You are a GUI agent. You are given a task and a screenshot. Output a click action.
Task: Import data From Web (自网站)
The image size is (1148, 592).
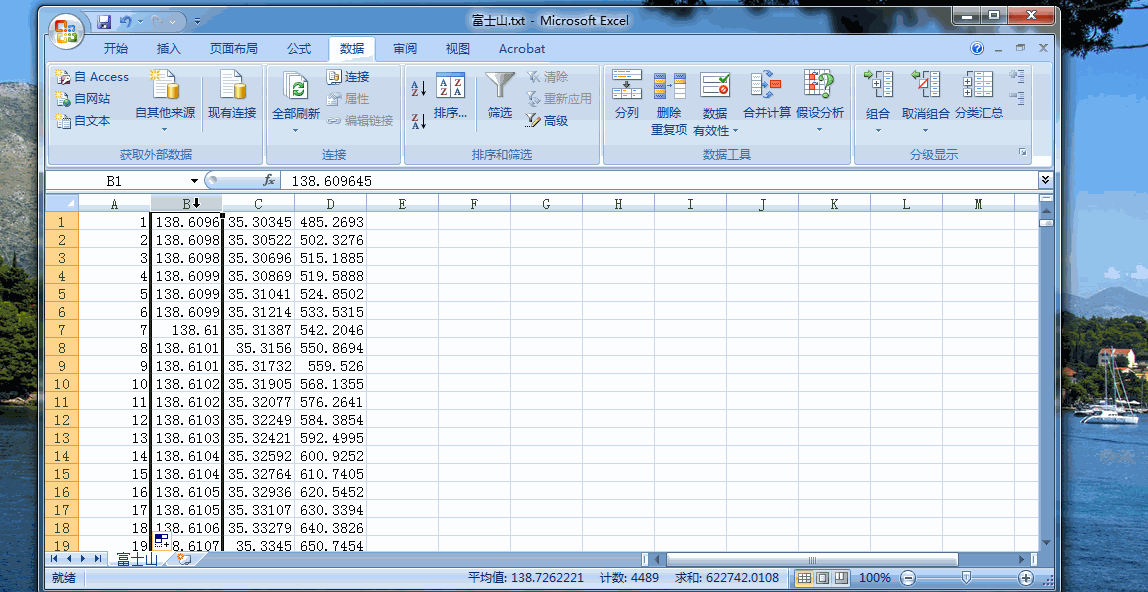coord(83,99)
